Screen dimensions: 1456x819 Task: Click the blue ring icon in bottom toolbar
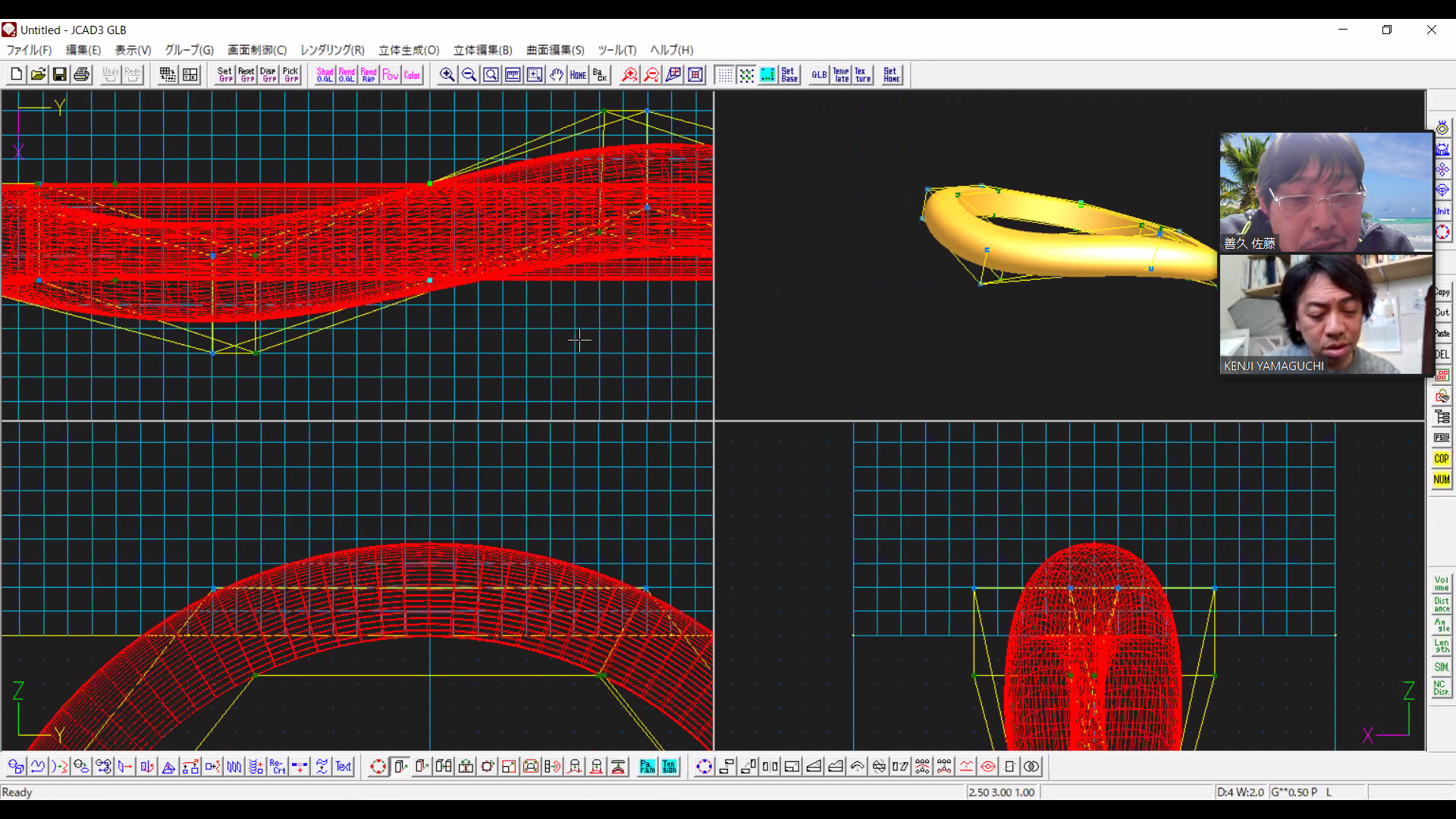coord(704,767)
